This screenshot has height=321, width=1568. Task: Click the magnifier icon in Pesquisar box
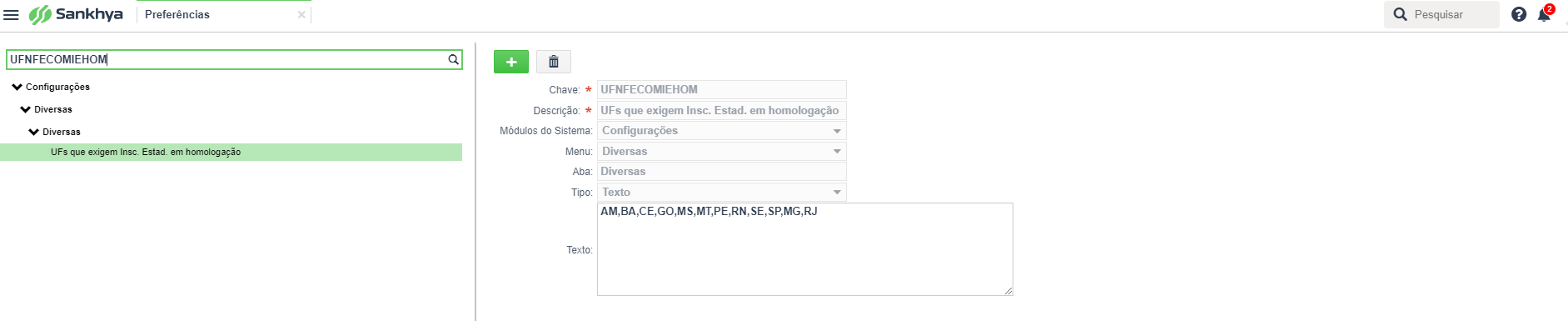pos(1401,14)
